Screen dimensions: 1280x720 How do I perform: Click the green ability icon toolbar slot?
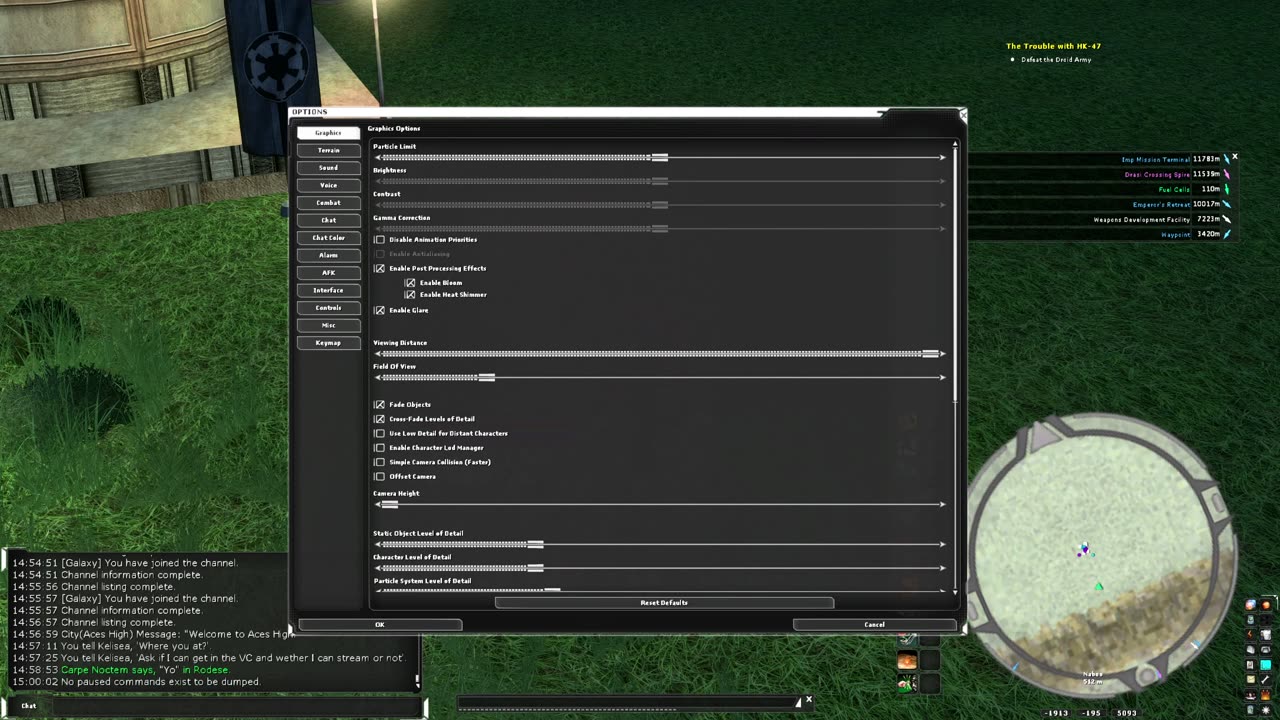[x=907, y=684]
